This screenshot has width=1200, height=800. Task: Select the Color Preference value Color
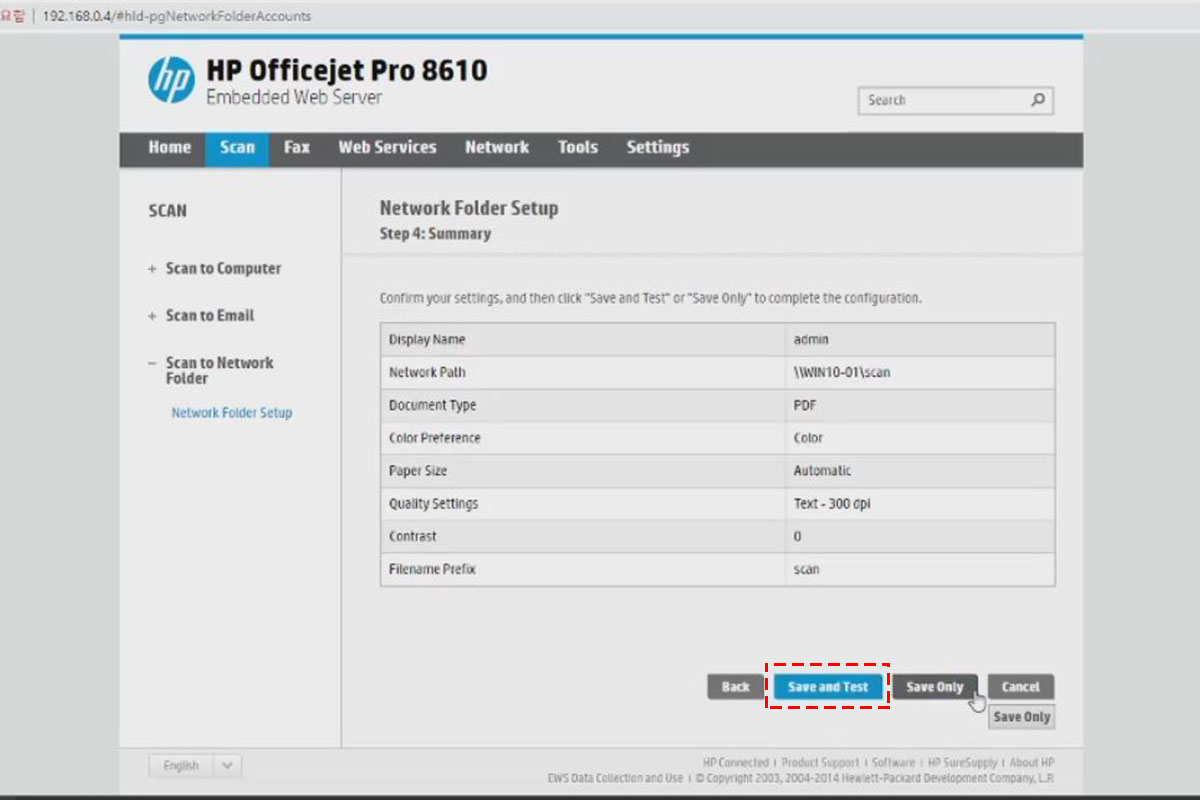(808, 438)
